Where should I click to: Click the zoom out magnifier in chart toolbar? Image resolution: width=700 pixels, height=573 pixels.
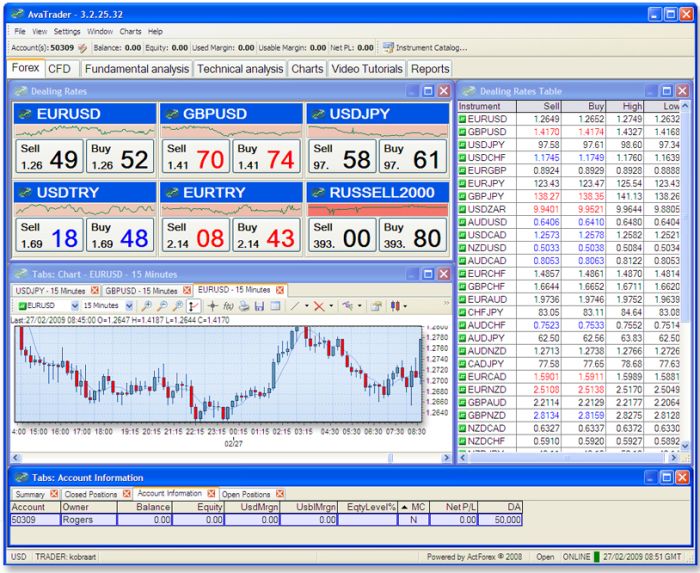point(162,306)
